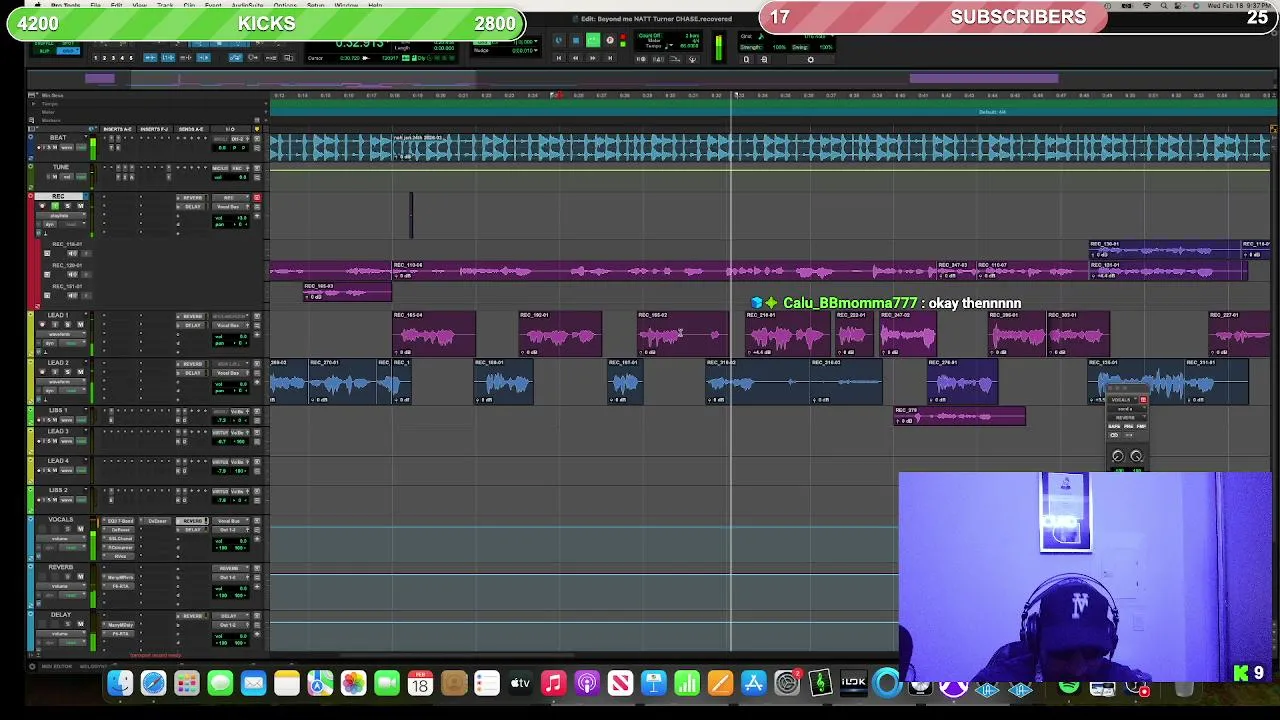Screen dimensions: 1280x720
Task: Open REC track automation mode dropdown
Action: [x=72, y=224]
